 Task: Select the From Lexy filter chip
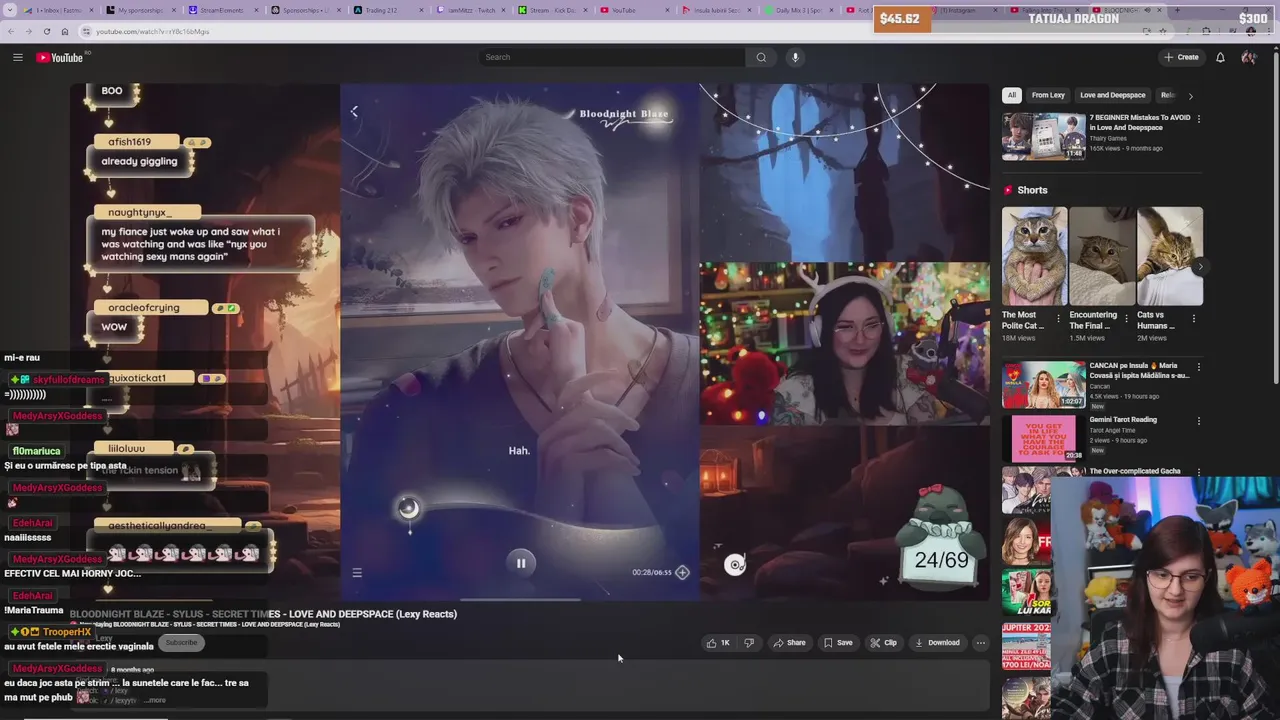click(x=1048, y=95)
